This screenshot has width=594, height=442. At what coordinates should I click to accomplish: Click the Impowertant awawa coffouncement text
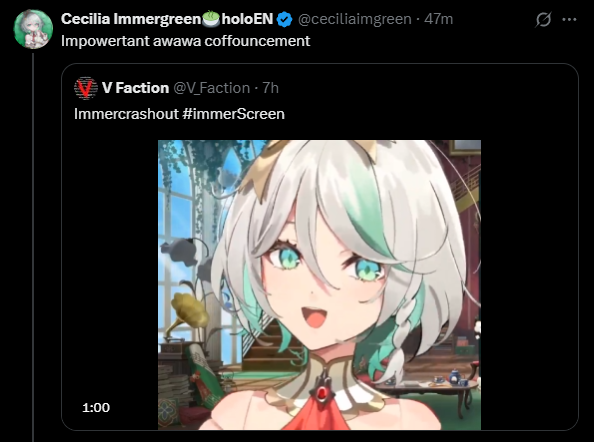[185, 41]
